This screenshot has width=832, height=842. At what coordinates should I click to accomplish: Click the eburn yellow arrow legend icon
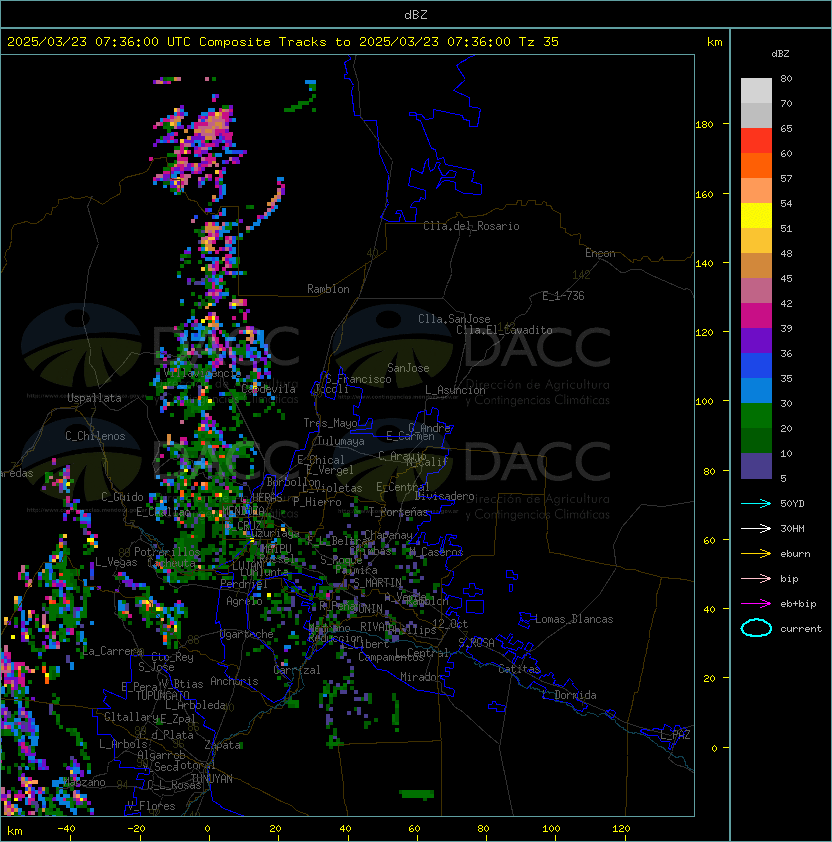click(x=756, y=554)
